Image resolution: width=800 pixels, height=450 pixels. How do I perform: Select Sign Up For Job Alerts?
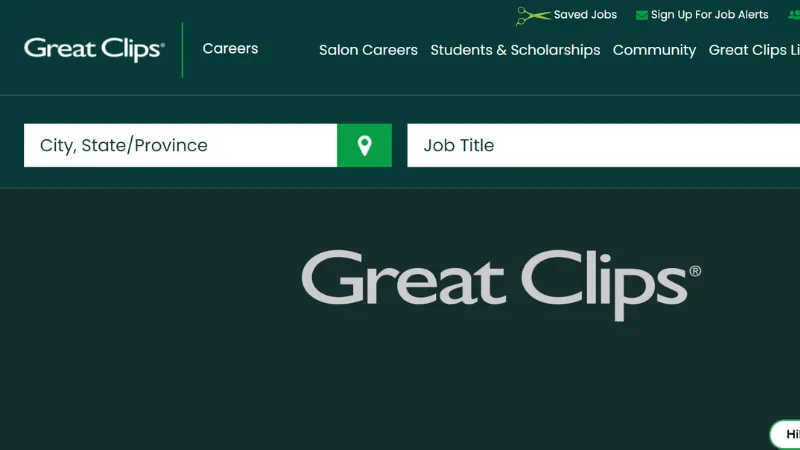point(709,15)
